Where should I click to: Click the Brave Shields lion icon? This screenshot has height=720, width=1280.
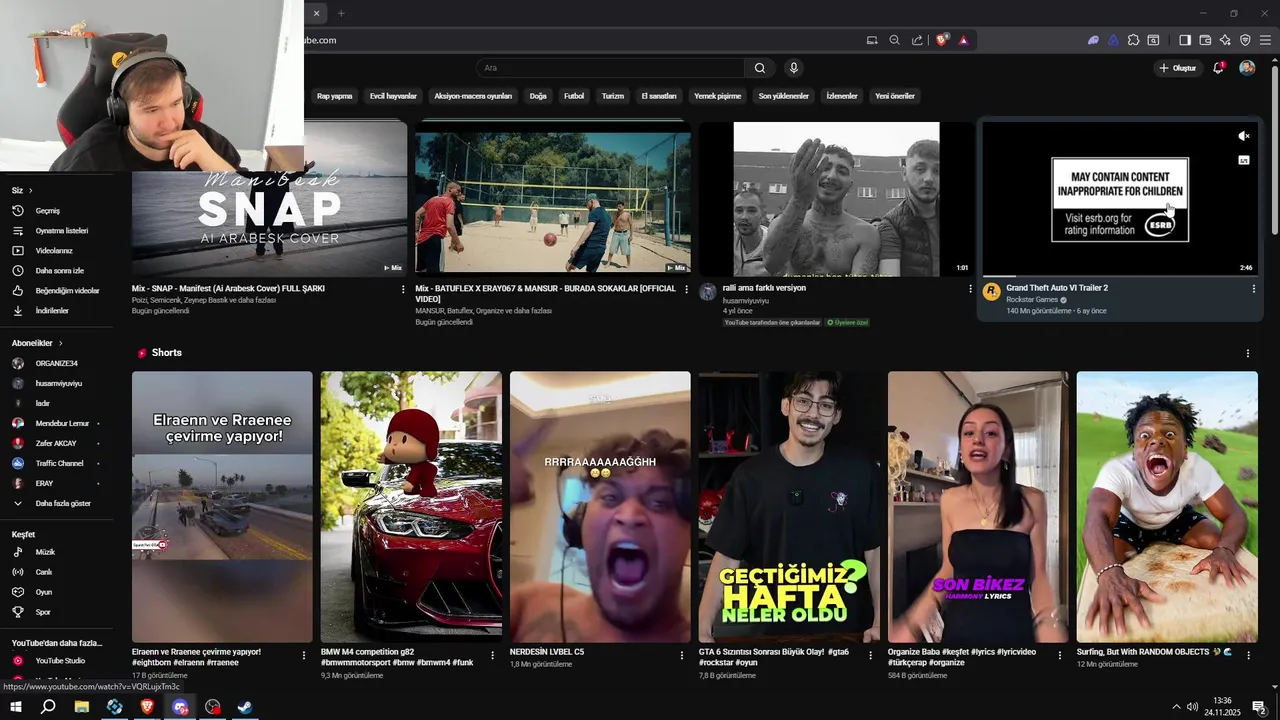tap(942, 40)
